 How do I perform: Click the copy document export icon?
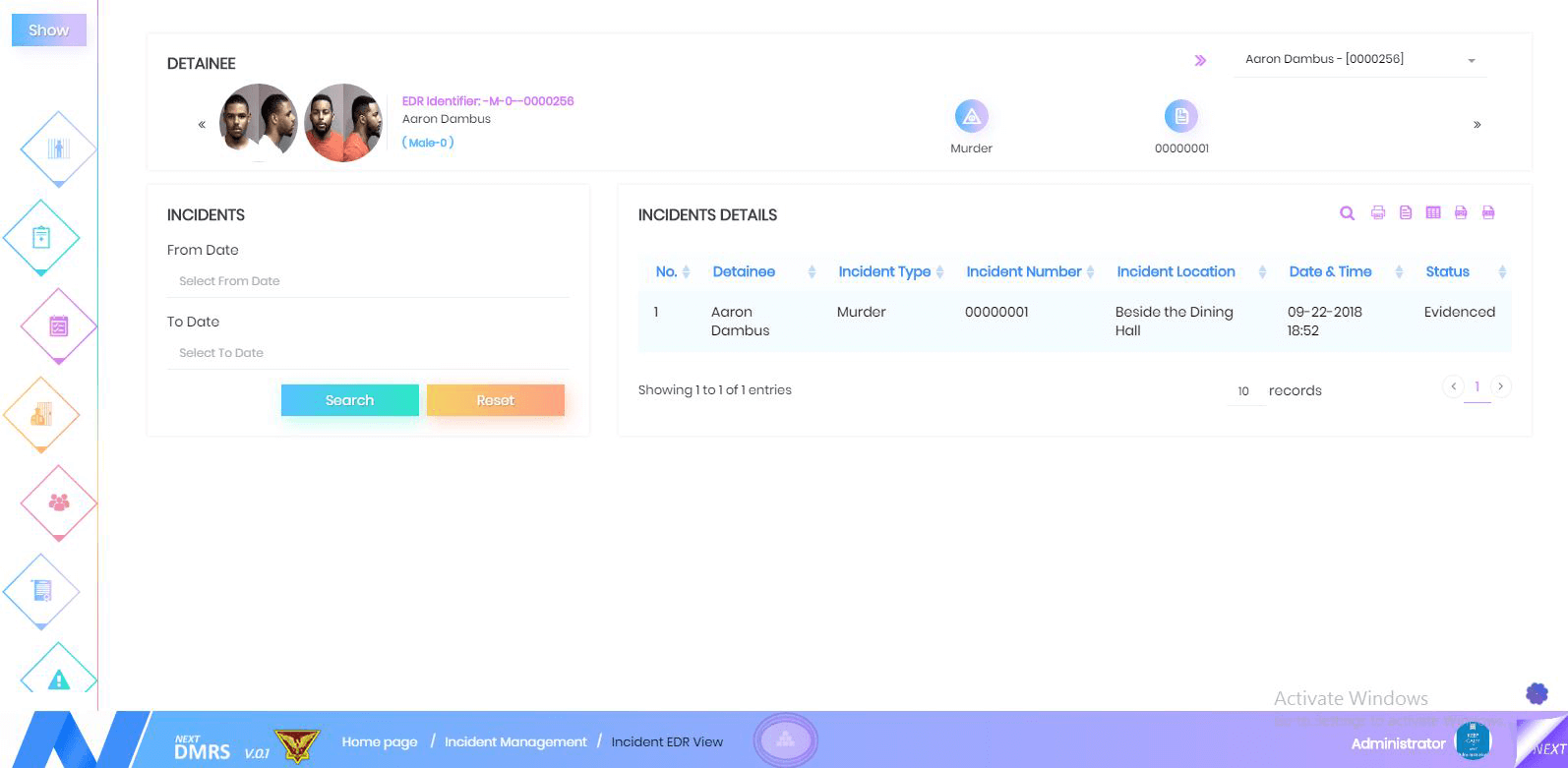(1406, 212)
